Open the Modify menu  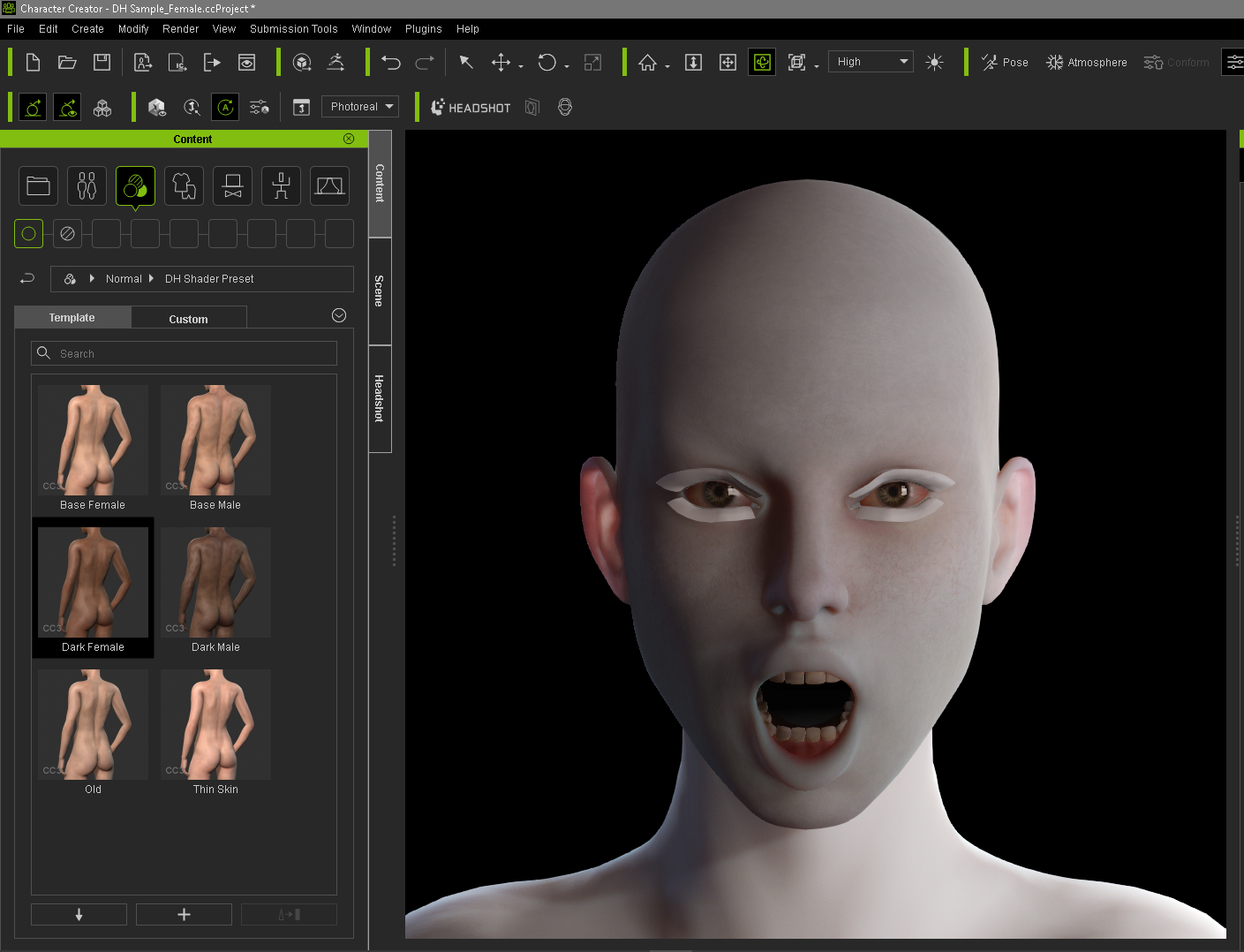point(133,29)
